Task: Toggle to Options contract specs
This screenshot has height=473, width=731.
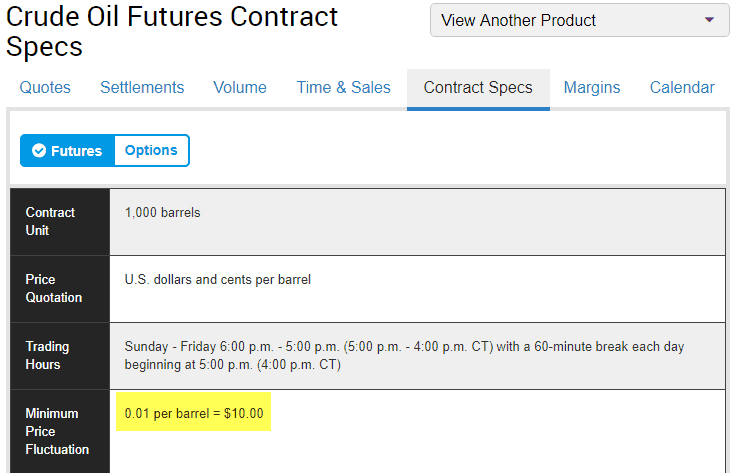Action: (151, 150)
